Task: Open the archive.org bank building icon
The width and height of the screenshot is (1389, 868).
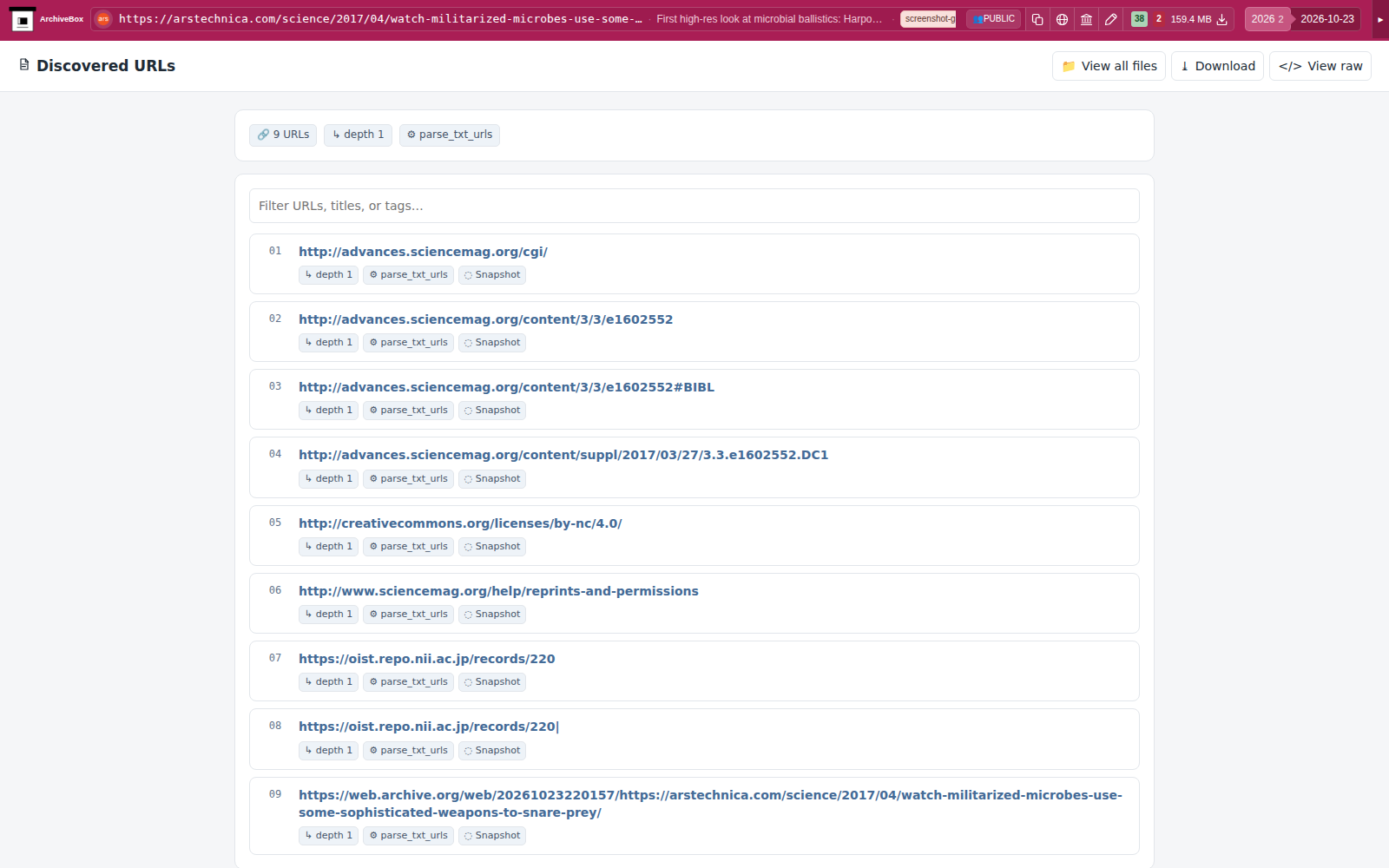Action: tap(1086, 19)
